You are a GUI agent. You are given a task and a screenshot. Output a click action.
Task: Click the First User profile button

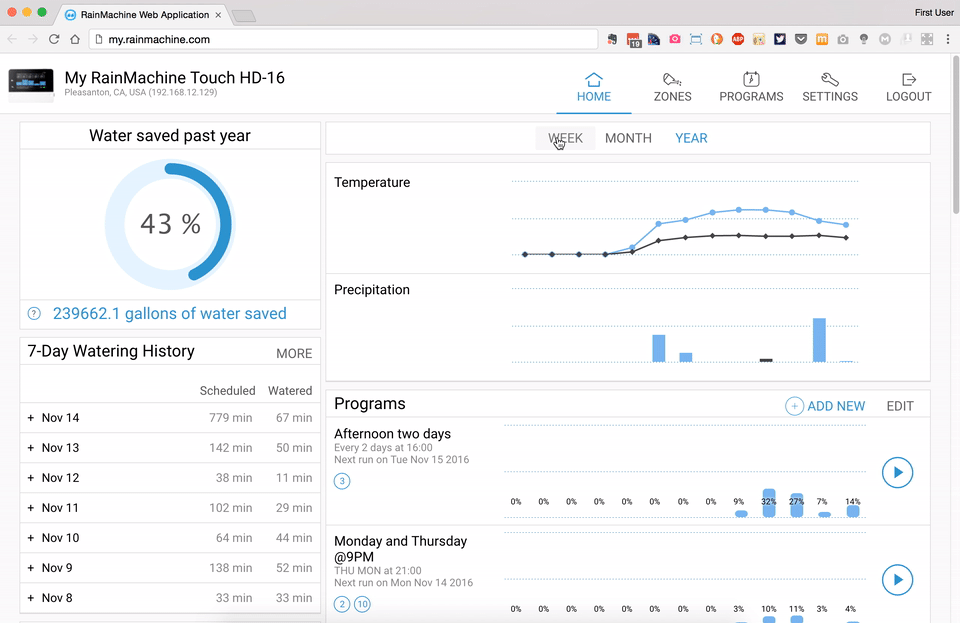coord(934,12)
